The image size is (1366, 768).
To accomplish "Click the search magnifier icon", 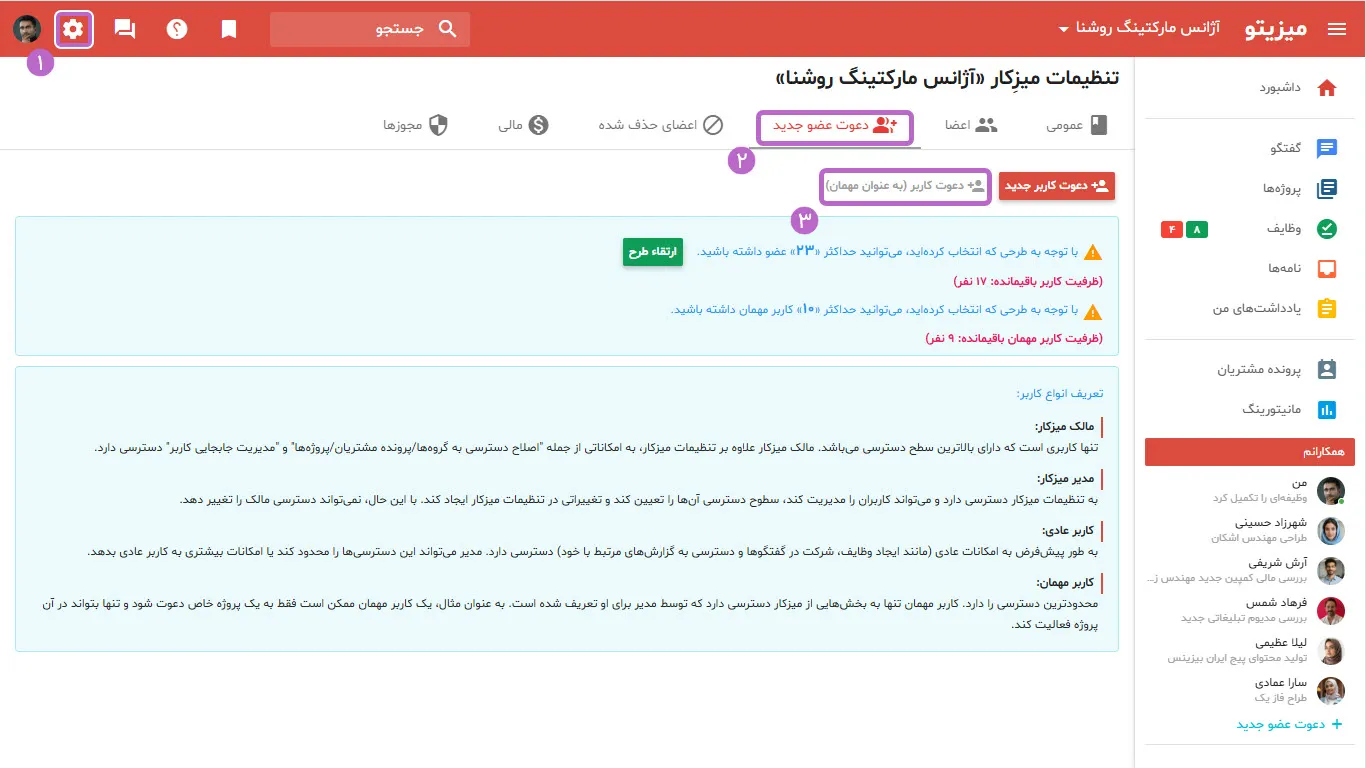I will pyautogui.click(x=447, y=29).
